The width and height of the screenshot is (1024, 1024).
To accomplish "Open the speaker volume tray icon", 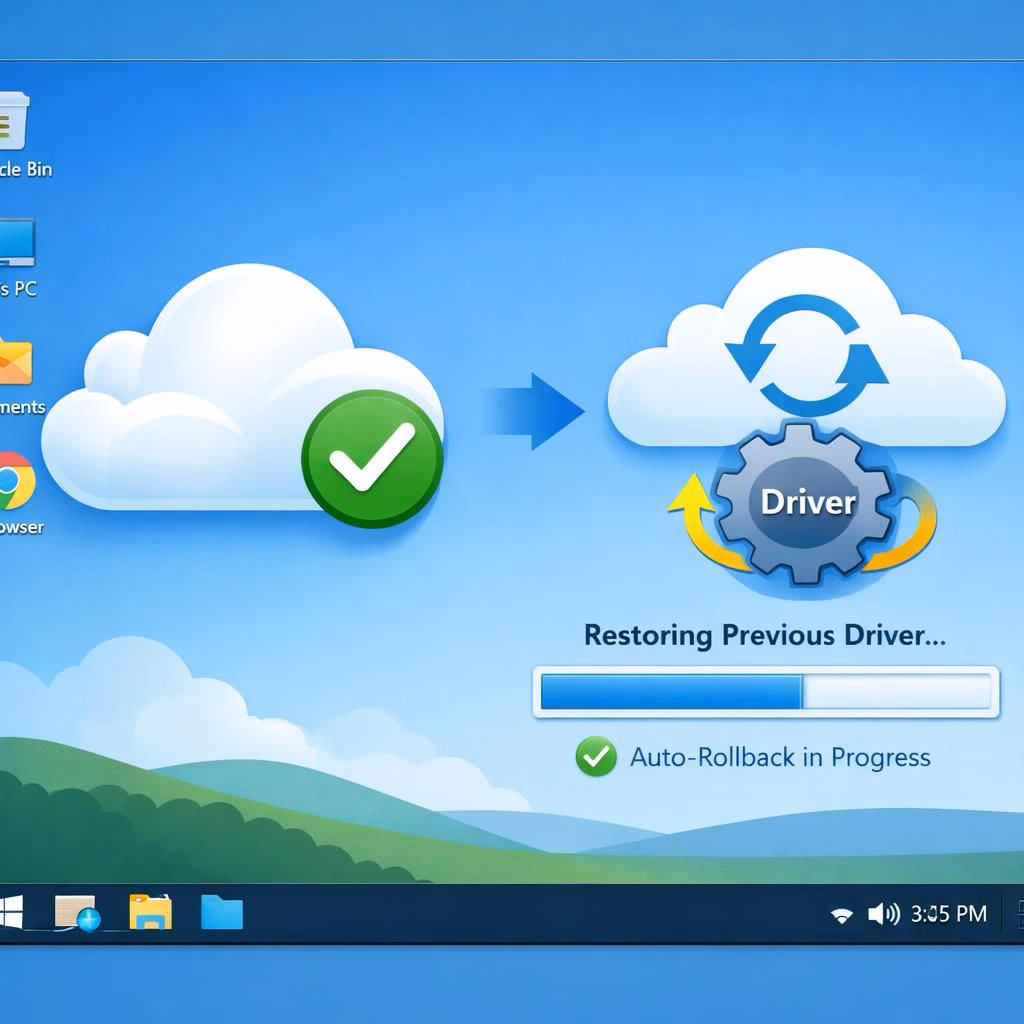I will point(884,914).
